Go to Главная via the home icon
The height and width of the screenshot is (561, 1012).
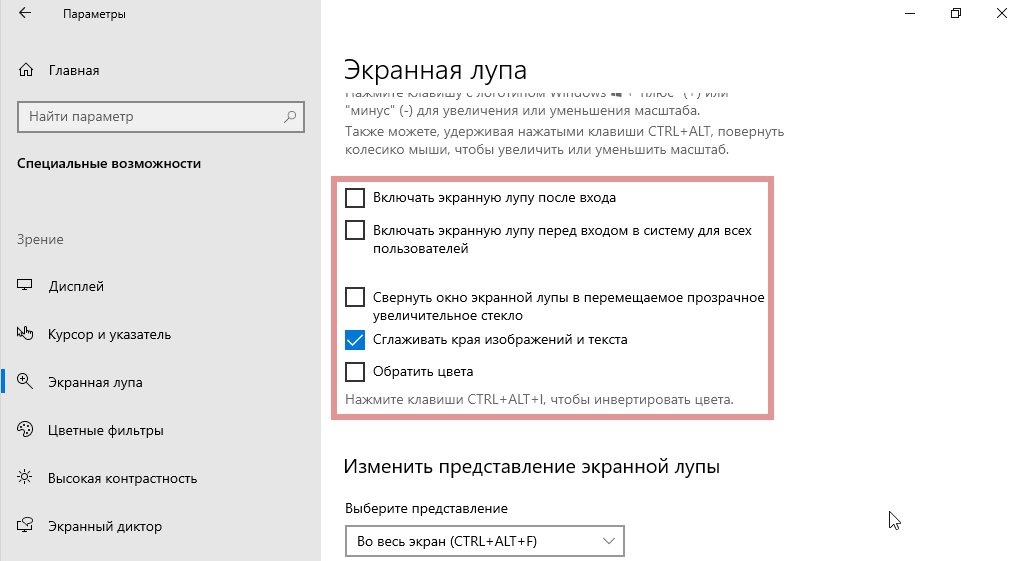(26, 70)
